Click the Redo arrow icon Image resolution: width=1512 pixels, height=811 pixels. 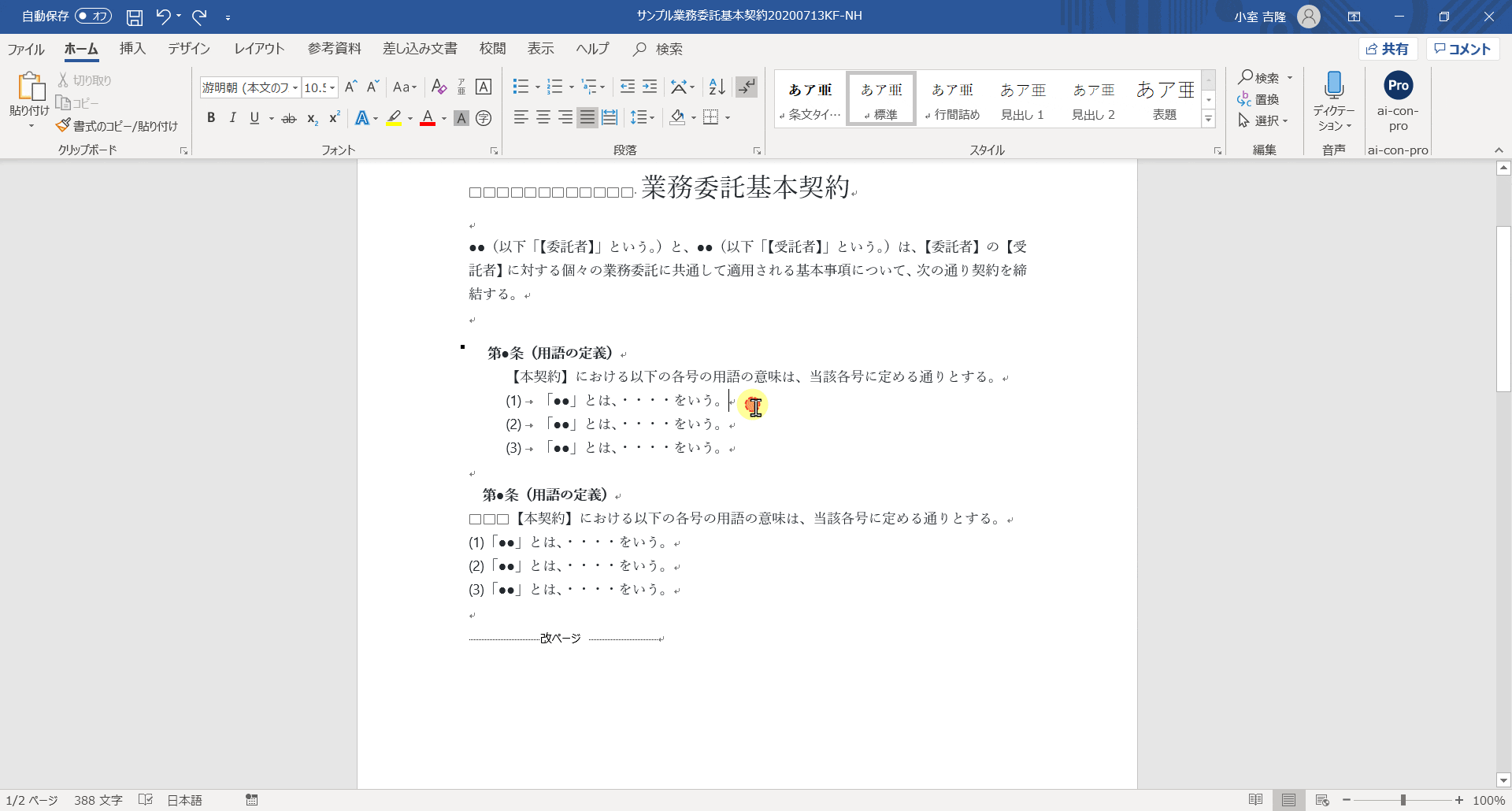pos(199,17)
